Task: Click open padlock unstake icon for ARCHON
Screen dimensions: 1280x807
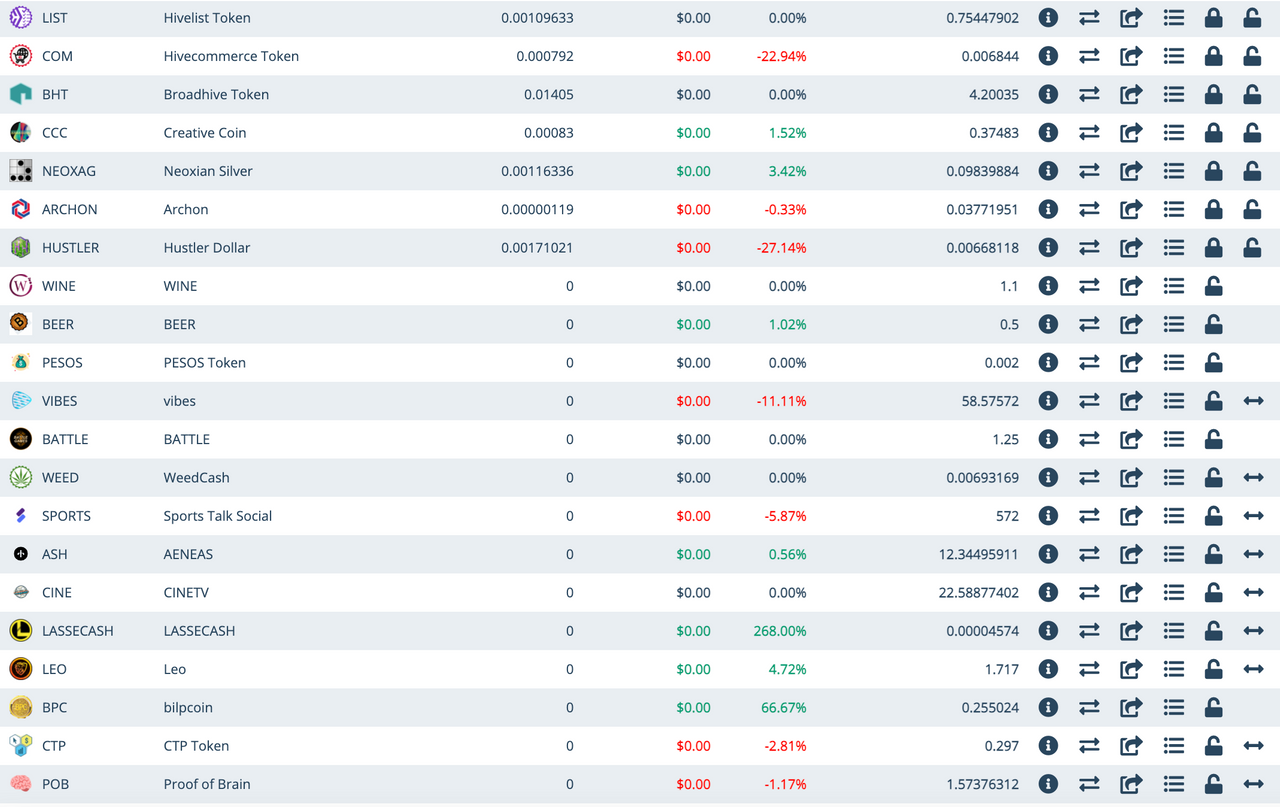Action: (1252, 209)
